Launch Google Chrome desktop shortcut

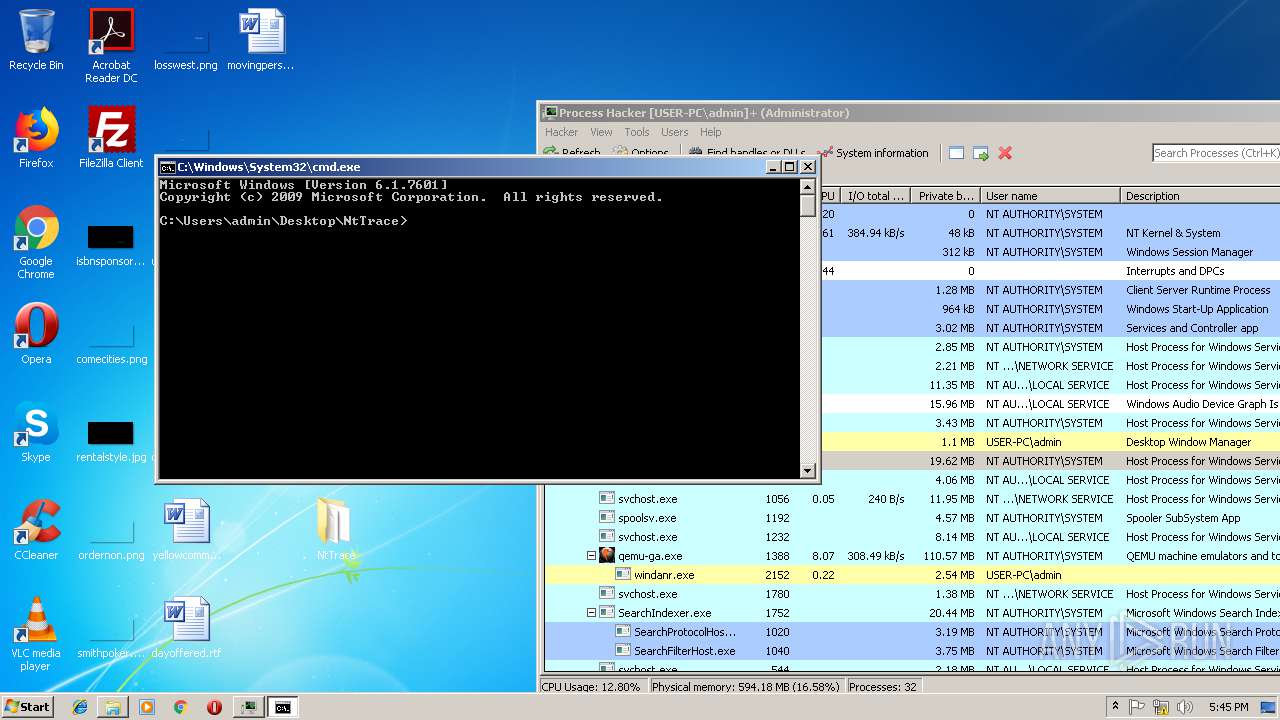coord(36,242)
